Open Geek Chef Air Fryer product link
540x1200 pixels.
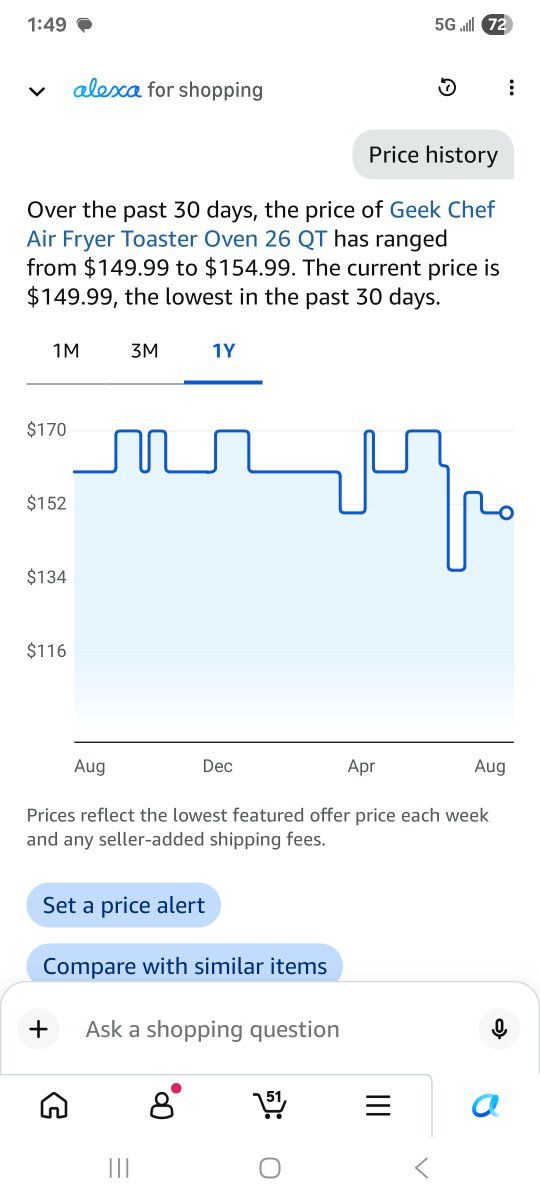coord(261,225)
